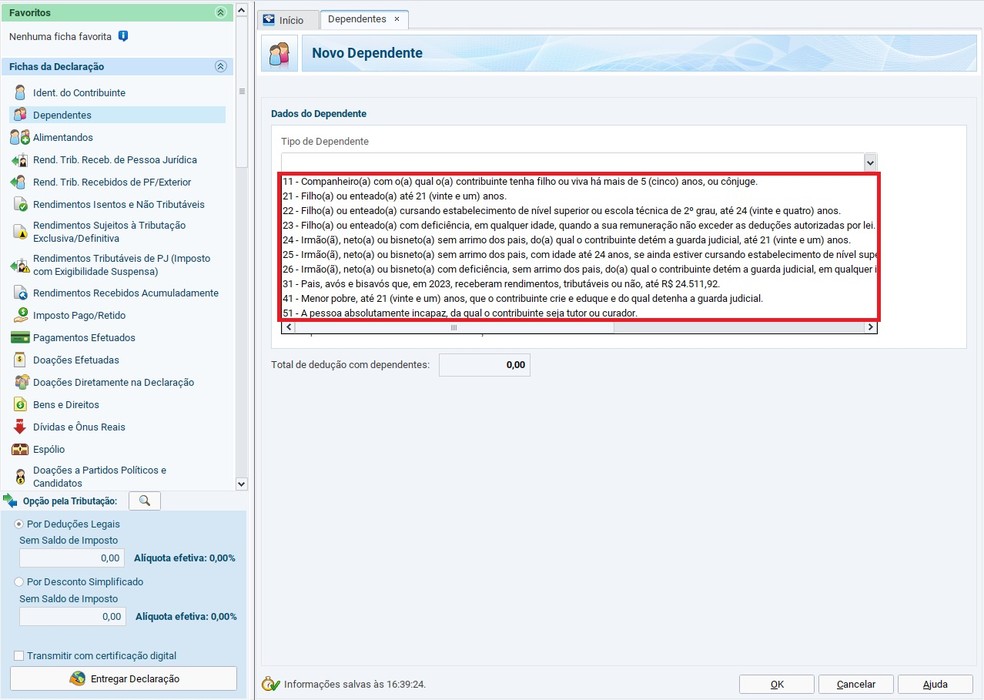This screenshot has height=700, width=984.
Task: Click the info icon beside Nenhuma ficha favorita
Action: point(123,36)
